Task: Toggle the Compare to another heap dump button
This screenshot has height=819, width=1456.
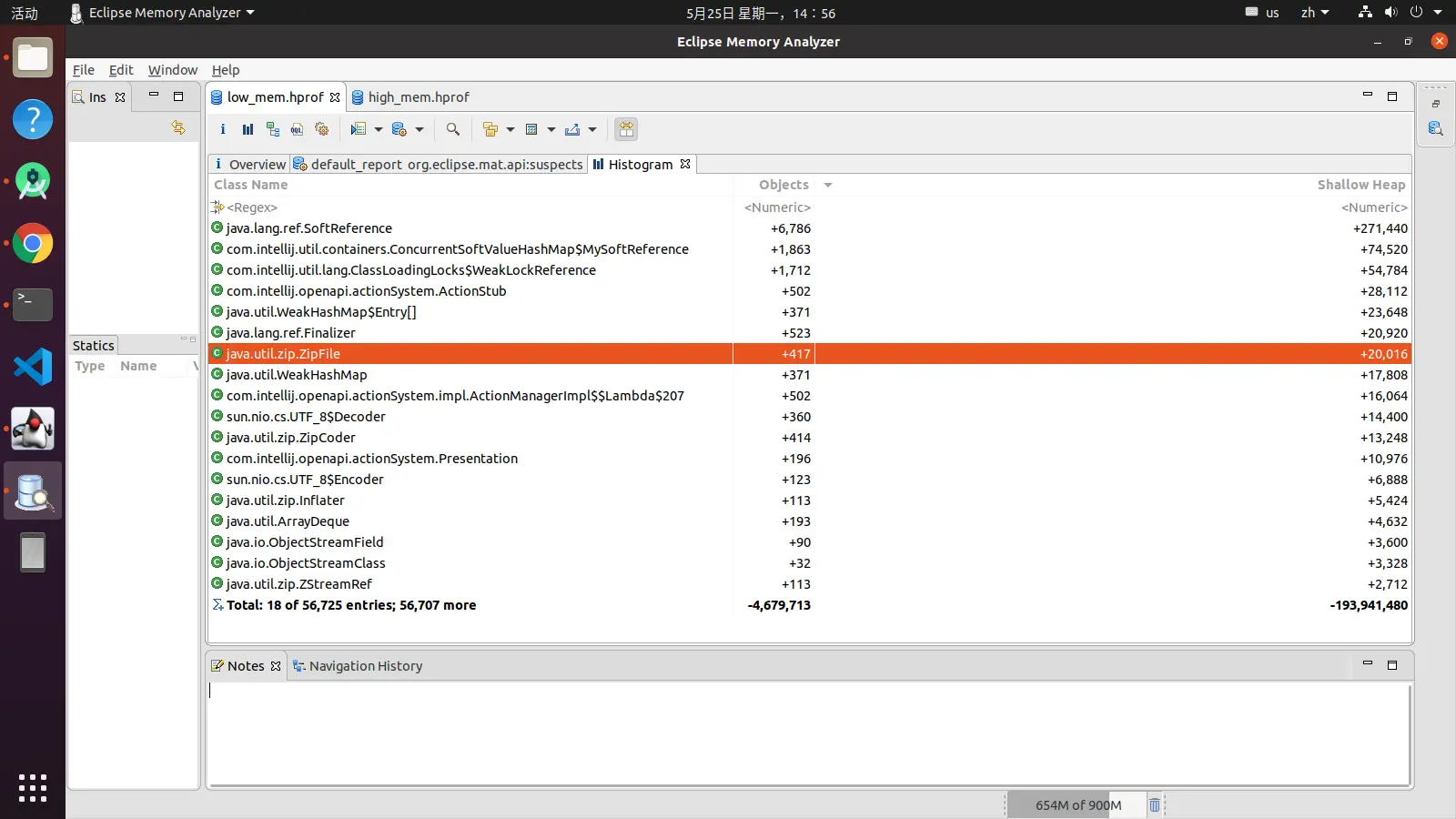Action: (x=626, y=129)
